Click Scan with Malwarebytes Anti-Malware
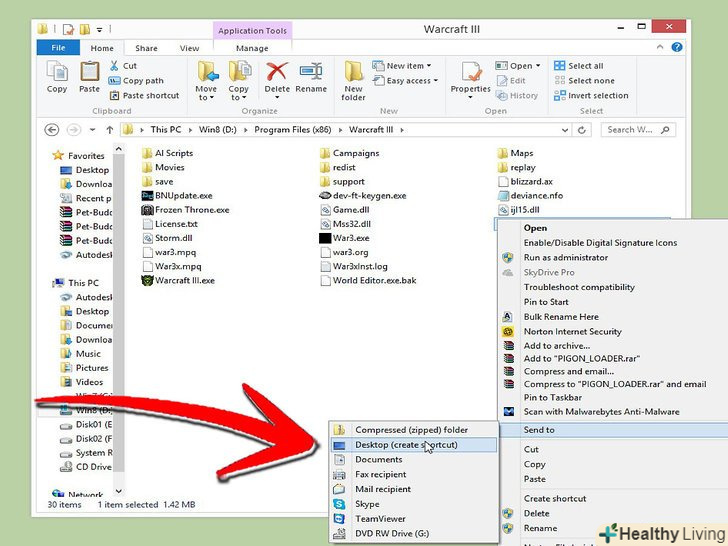728x546 pixels. point(601,412)
